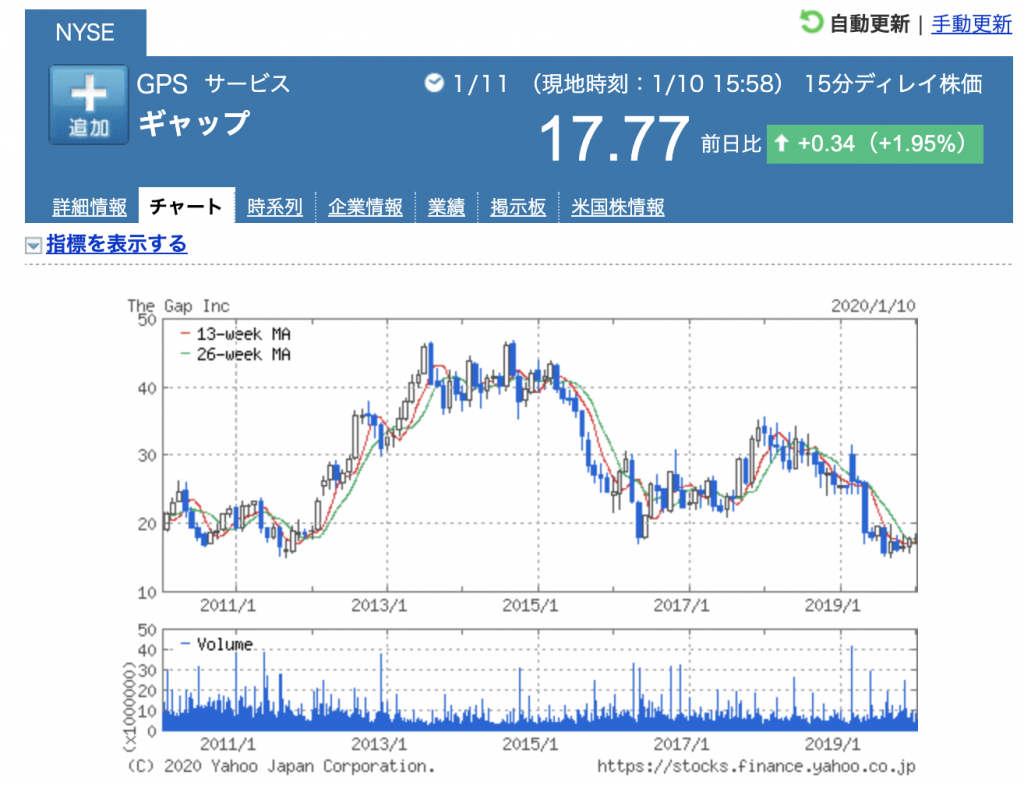
Task: Switch to the 時系列 tab
Action: click(x=275, y=207)
